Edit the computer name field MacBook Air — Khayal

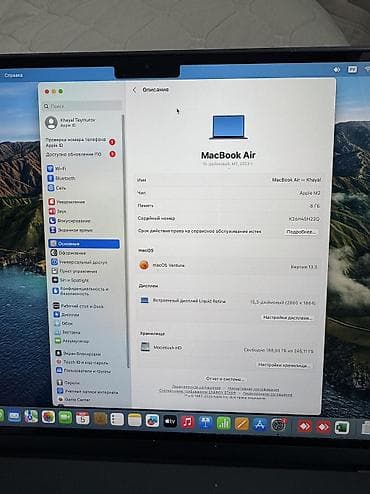[x=296, y=180]
